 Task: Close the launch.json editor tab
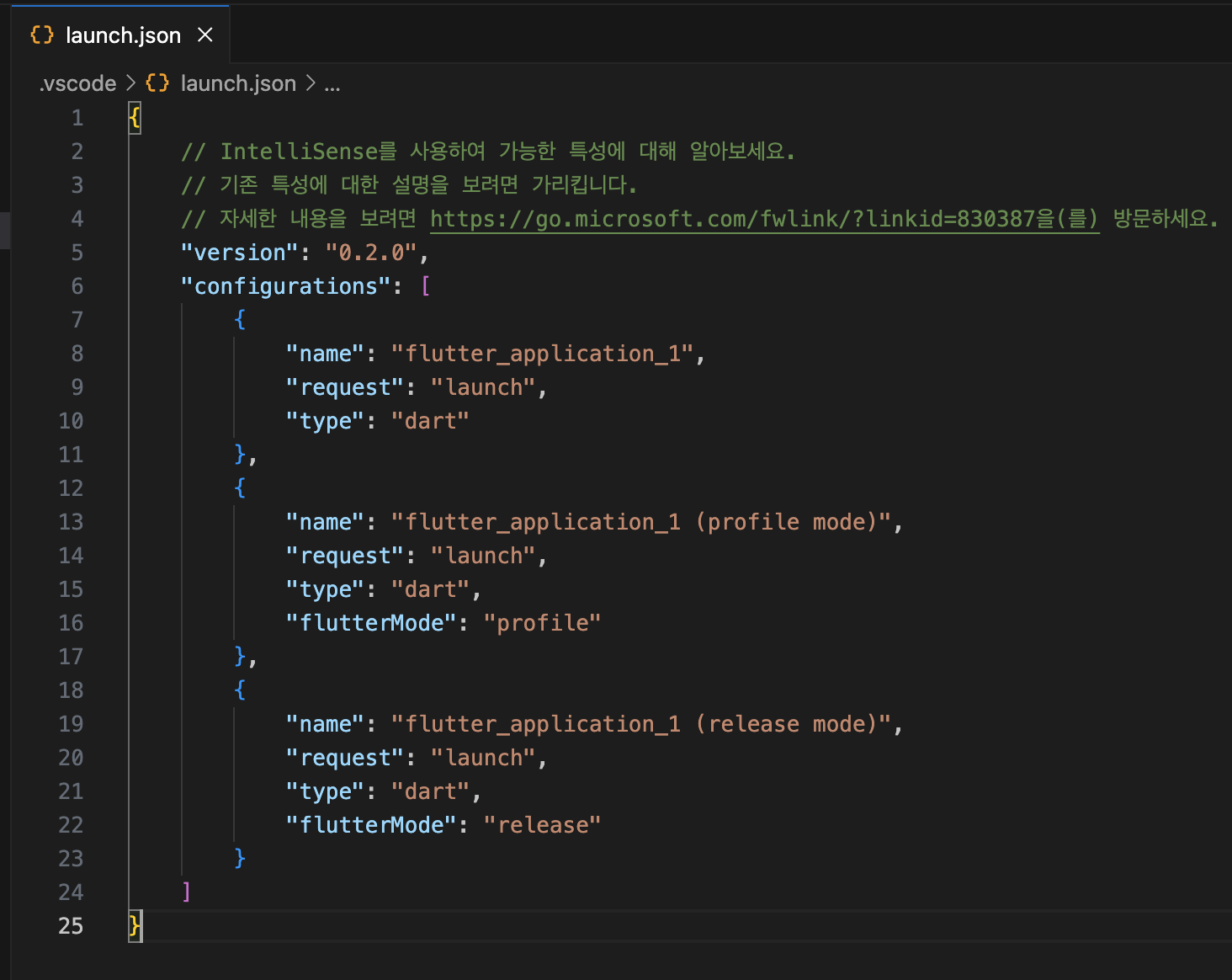pyautogui.click(x=205, y=35)
